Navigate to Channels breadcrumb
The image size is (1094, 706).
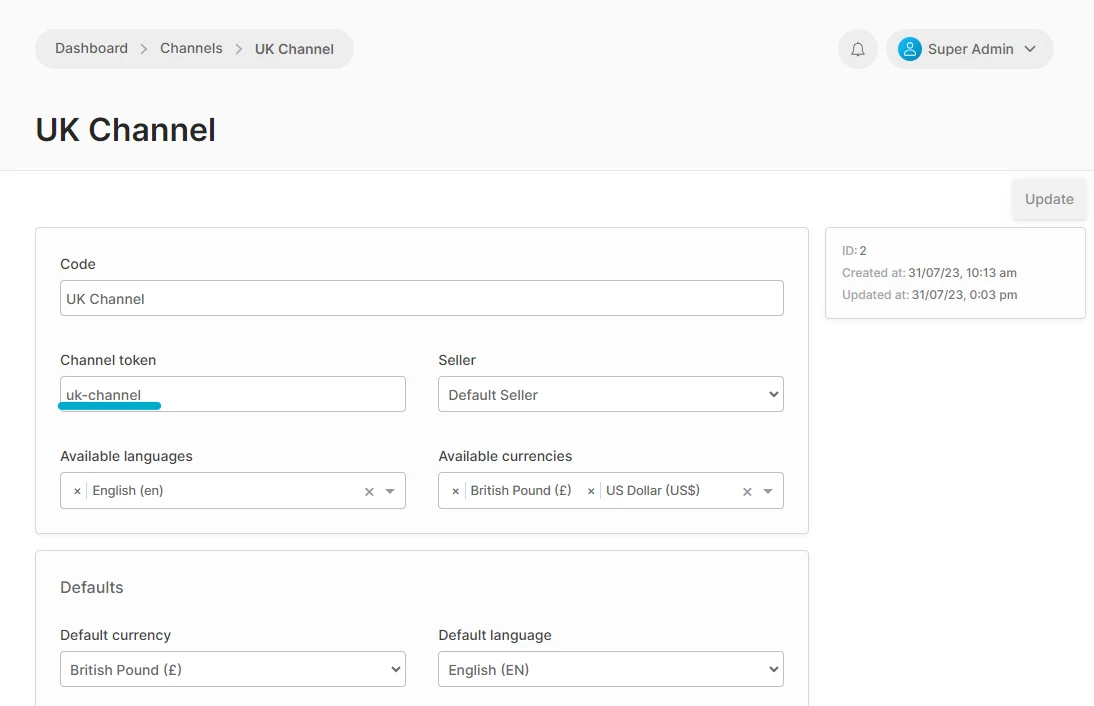191,48
